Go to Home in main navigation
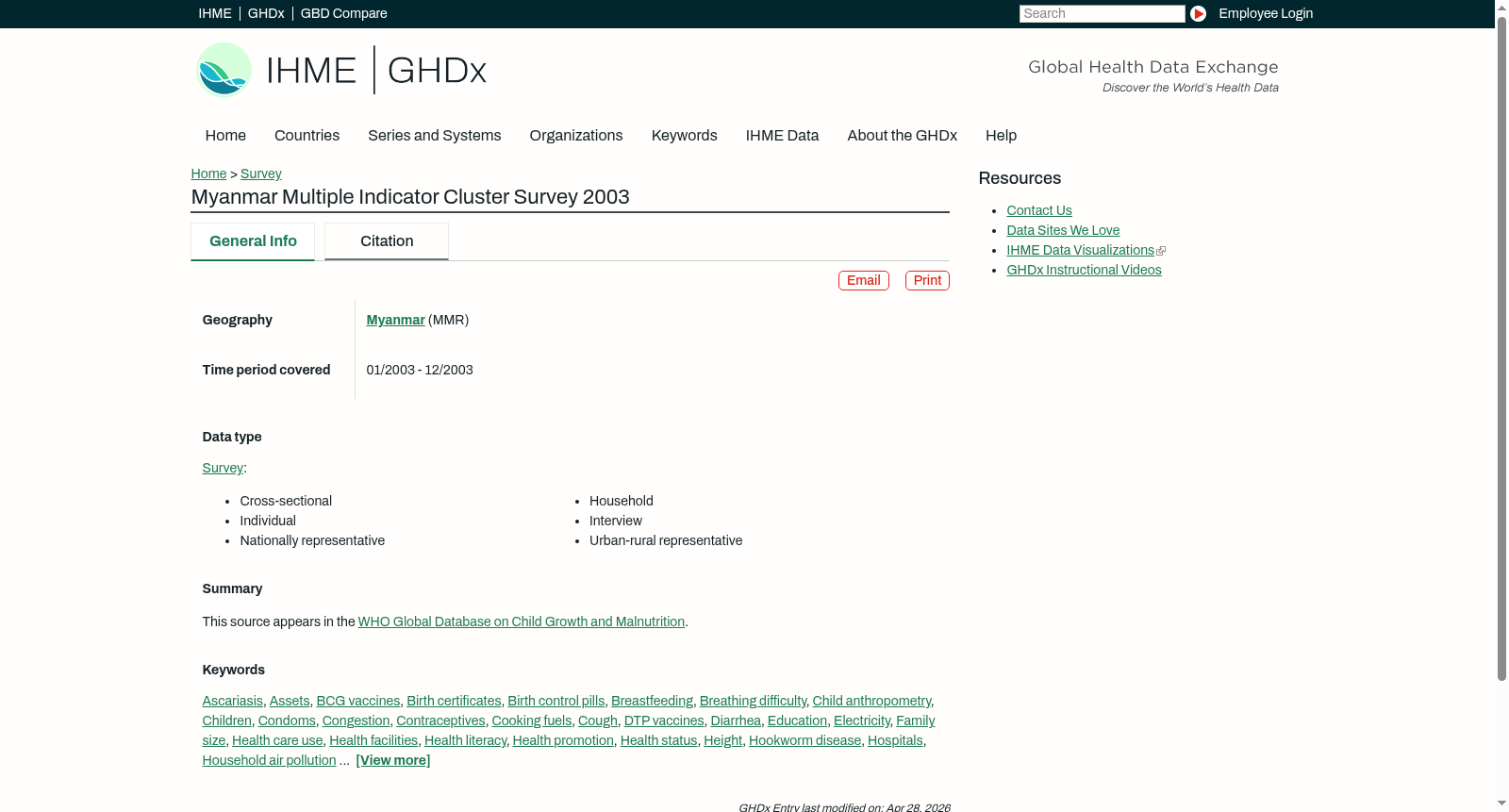The height and width of the screenshot is (812, 1509). [x=225, y=136]
